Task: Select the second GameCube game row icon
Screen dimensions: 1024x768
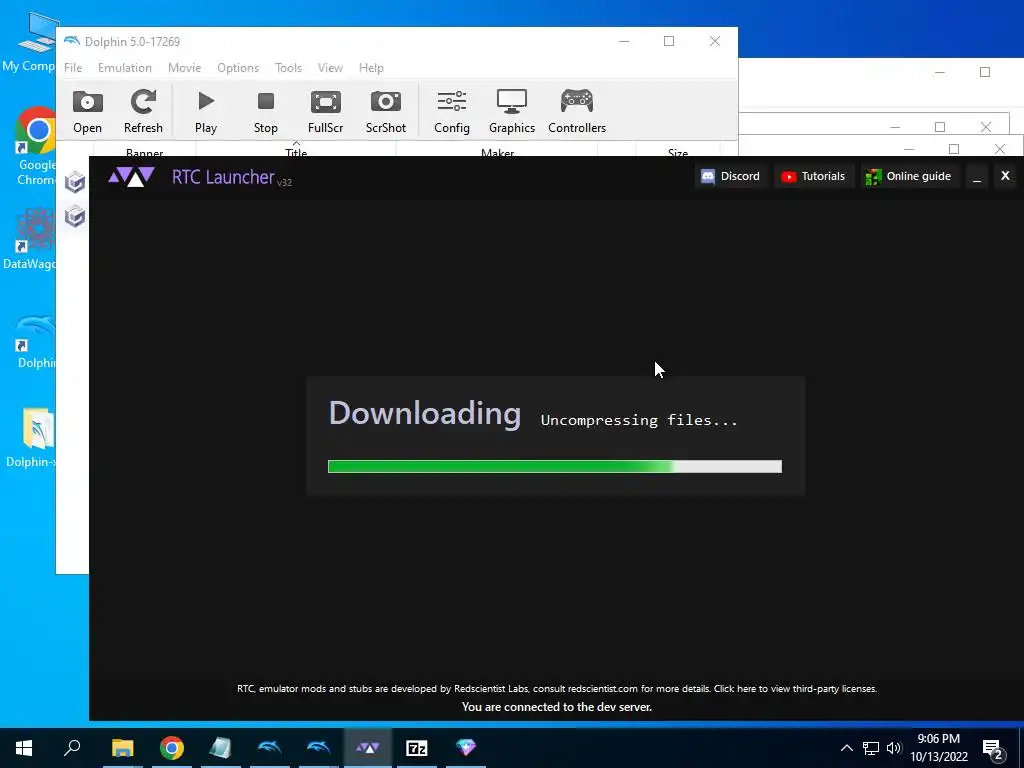Action: point(74,216)
